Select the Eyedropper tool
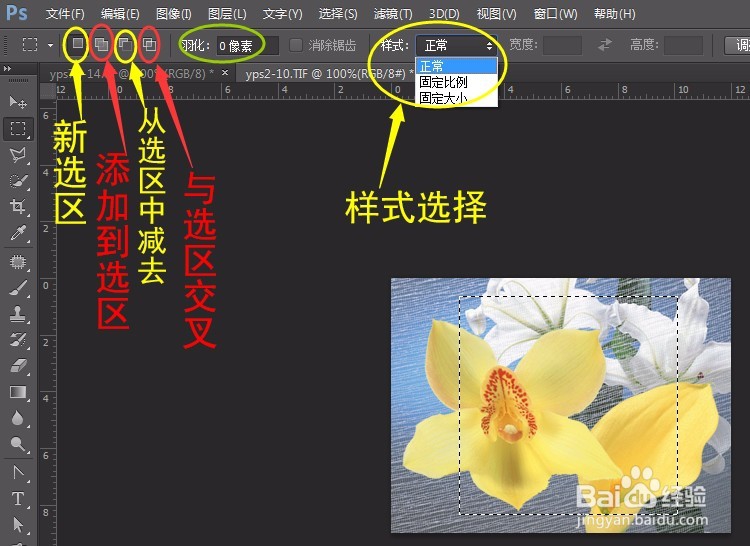 [18, 233]
